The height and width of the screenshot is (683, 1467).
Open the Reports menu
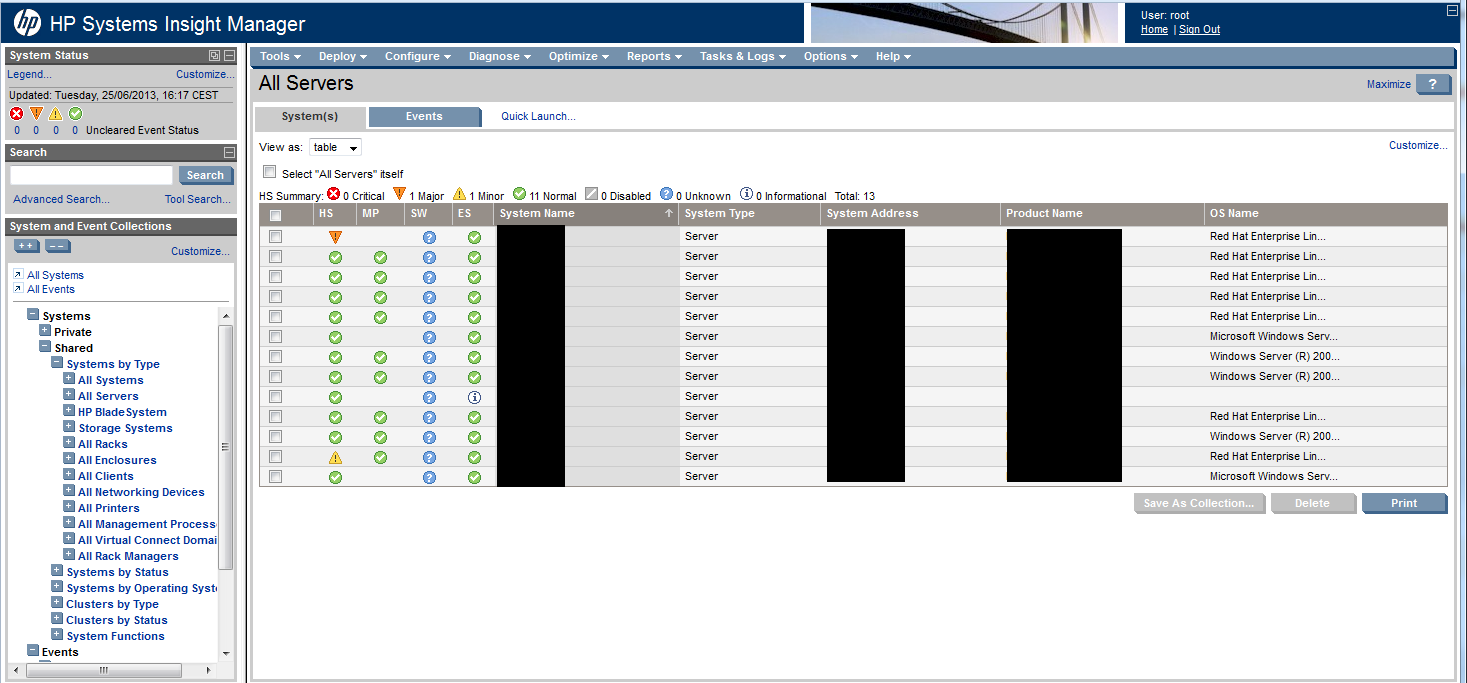(x=654, y=56)
